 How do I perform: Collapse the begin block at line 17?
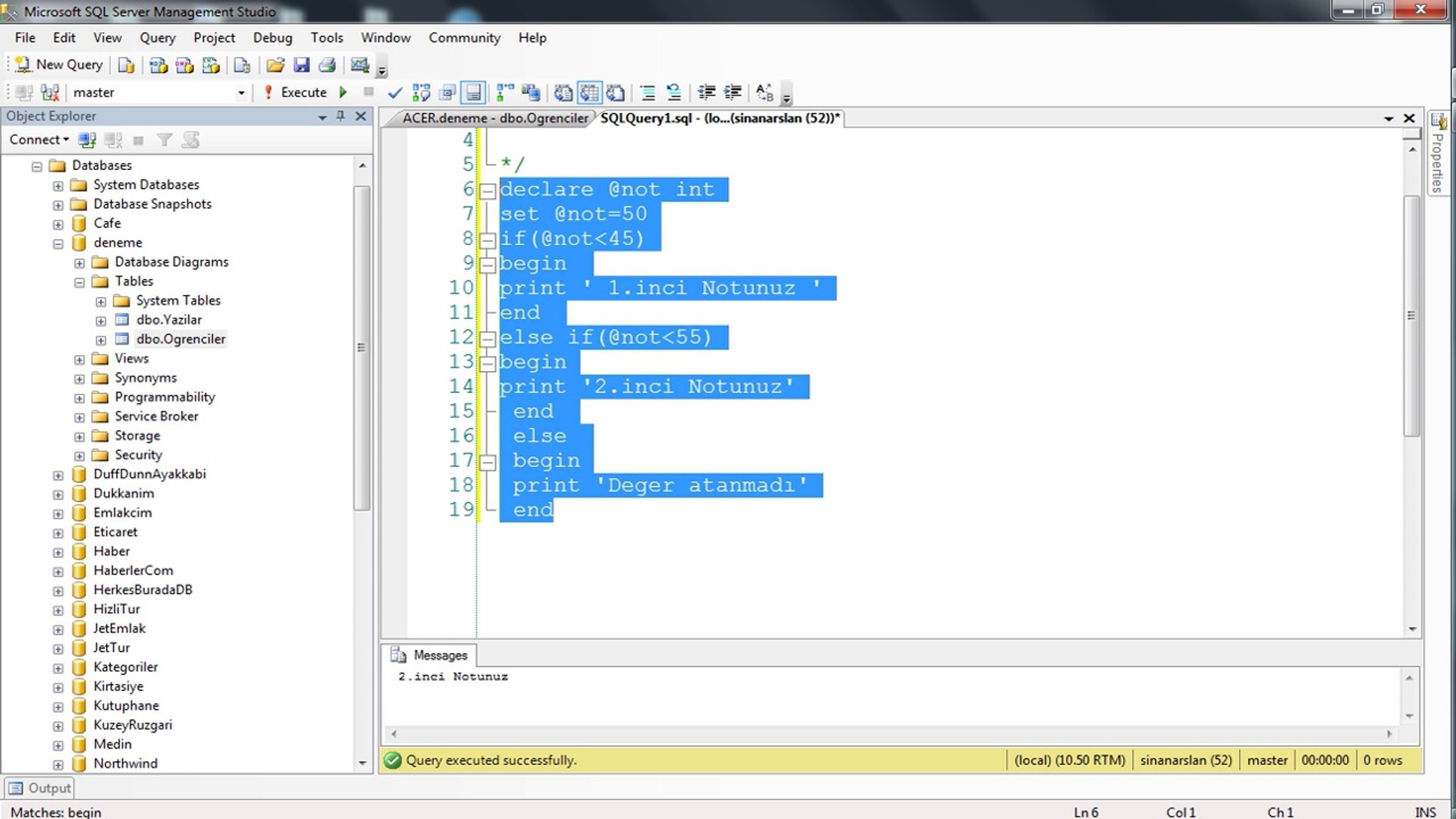tap(488, 462)
